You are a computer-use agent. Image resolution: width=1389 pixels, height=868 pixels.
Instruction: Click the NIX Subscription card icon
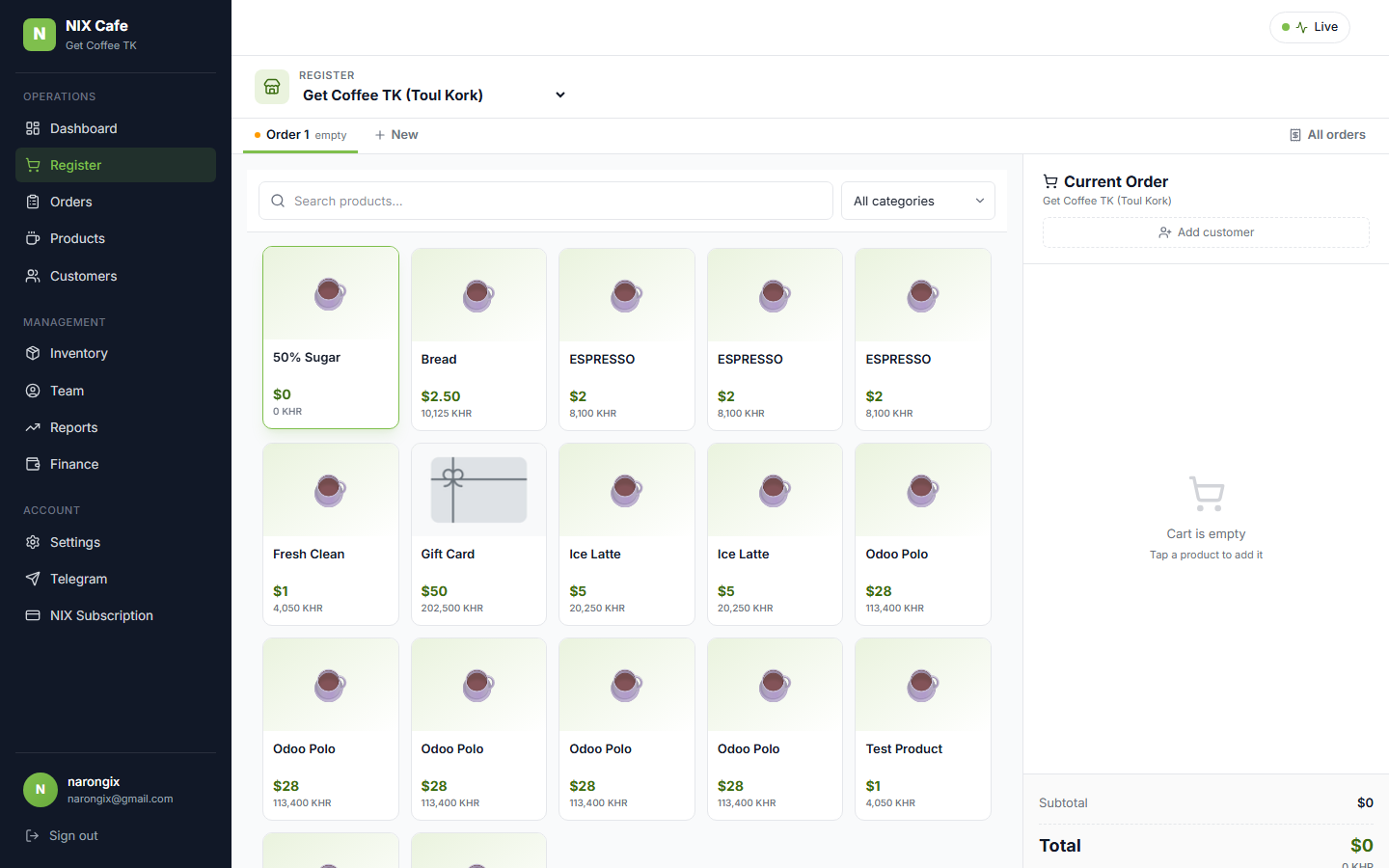[33, 615]
